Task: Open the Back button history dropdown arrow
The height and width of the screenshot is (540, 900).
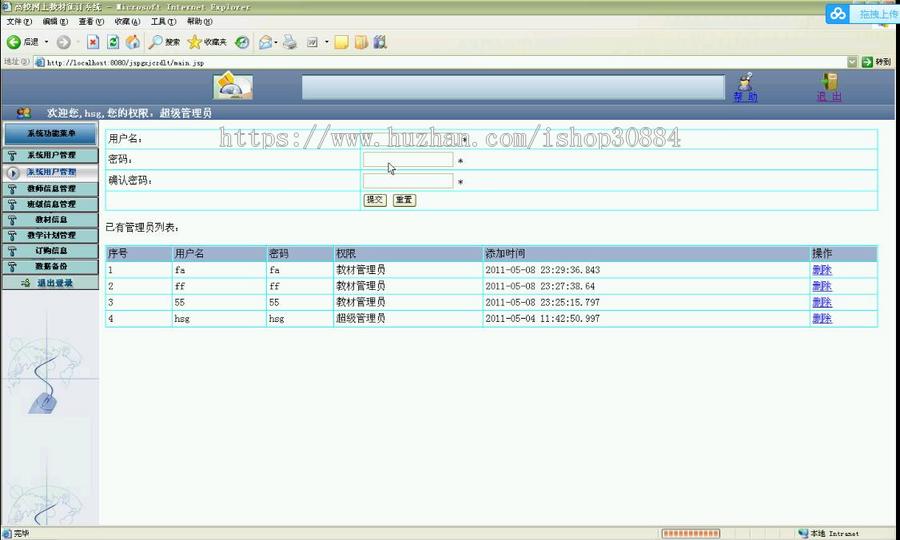Action: [x=46, y=42]
